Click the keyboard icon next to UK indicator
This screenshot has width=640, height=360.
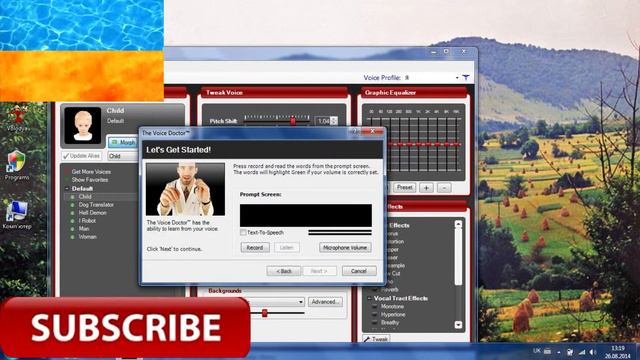coord(547,351)
